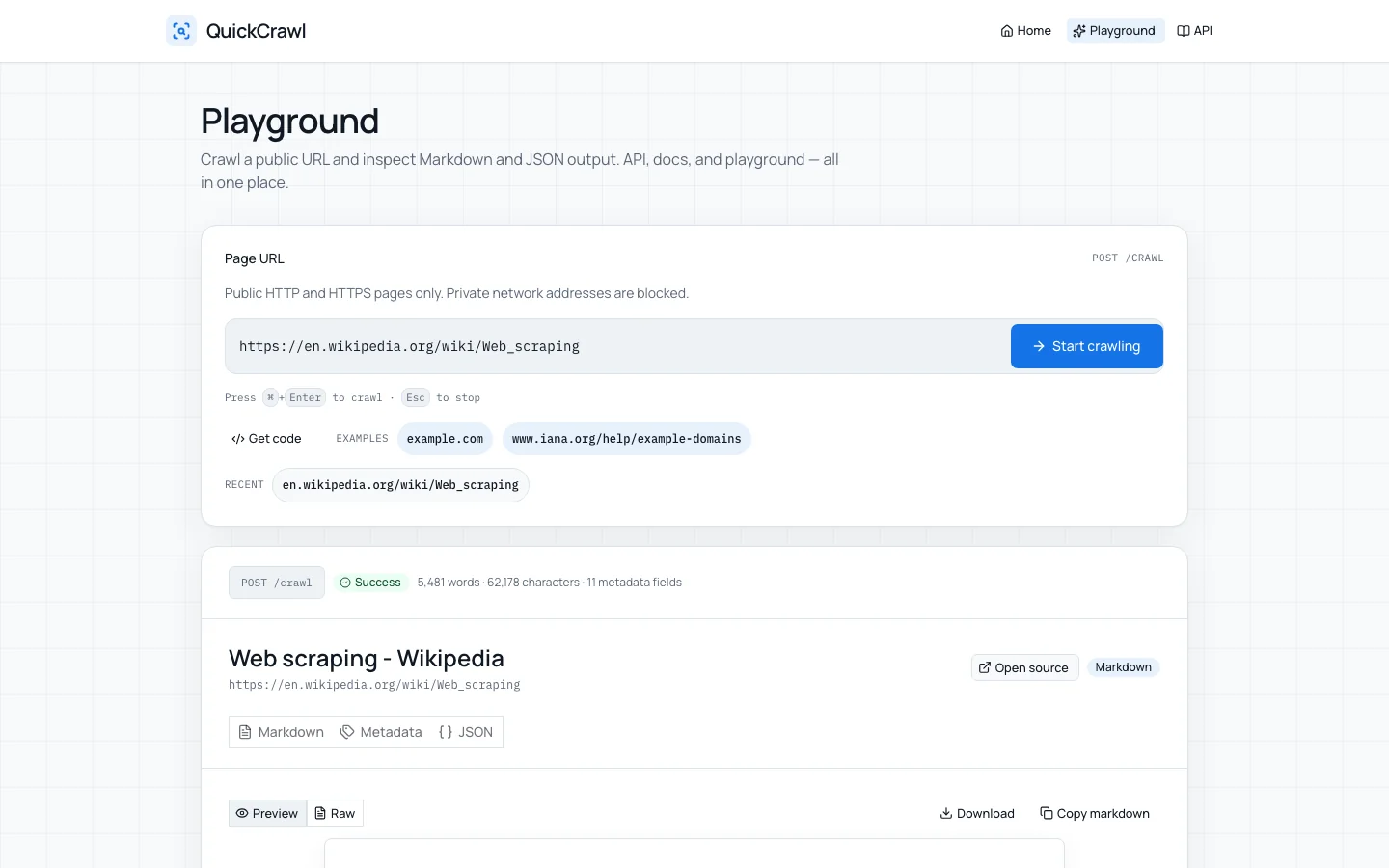Viewport: 1389px width, 868px height.
Task: Switch to the Metadata tab
Action: (381, 732)
